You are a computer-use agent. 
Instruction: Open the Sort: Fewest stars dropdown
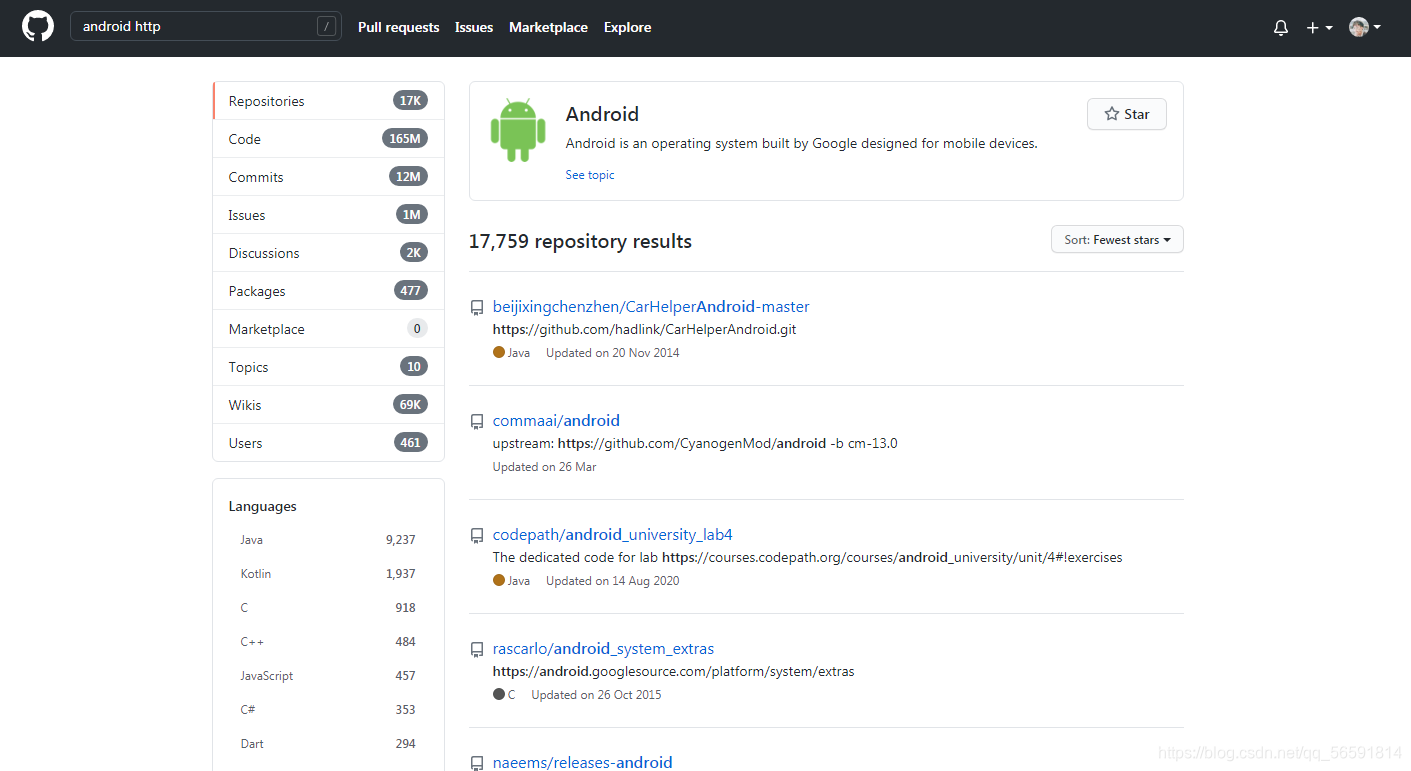point(1117,240)
